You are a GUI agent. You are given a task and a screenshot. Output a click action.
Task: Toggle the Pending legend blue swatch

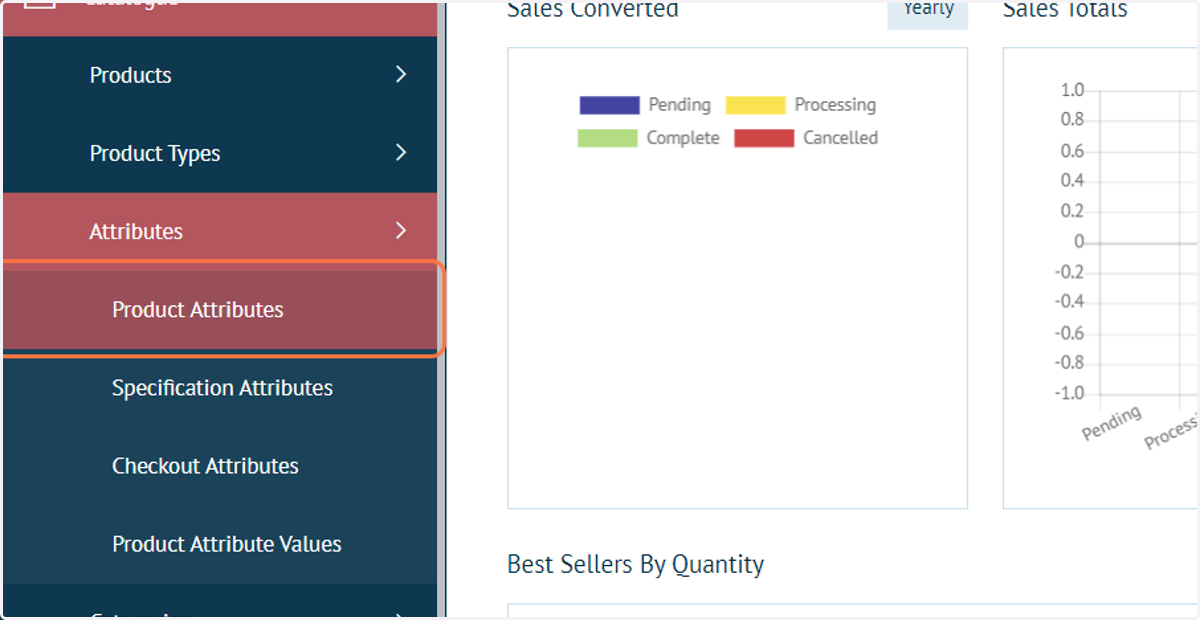609,105
